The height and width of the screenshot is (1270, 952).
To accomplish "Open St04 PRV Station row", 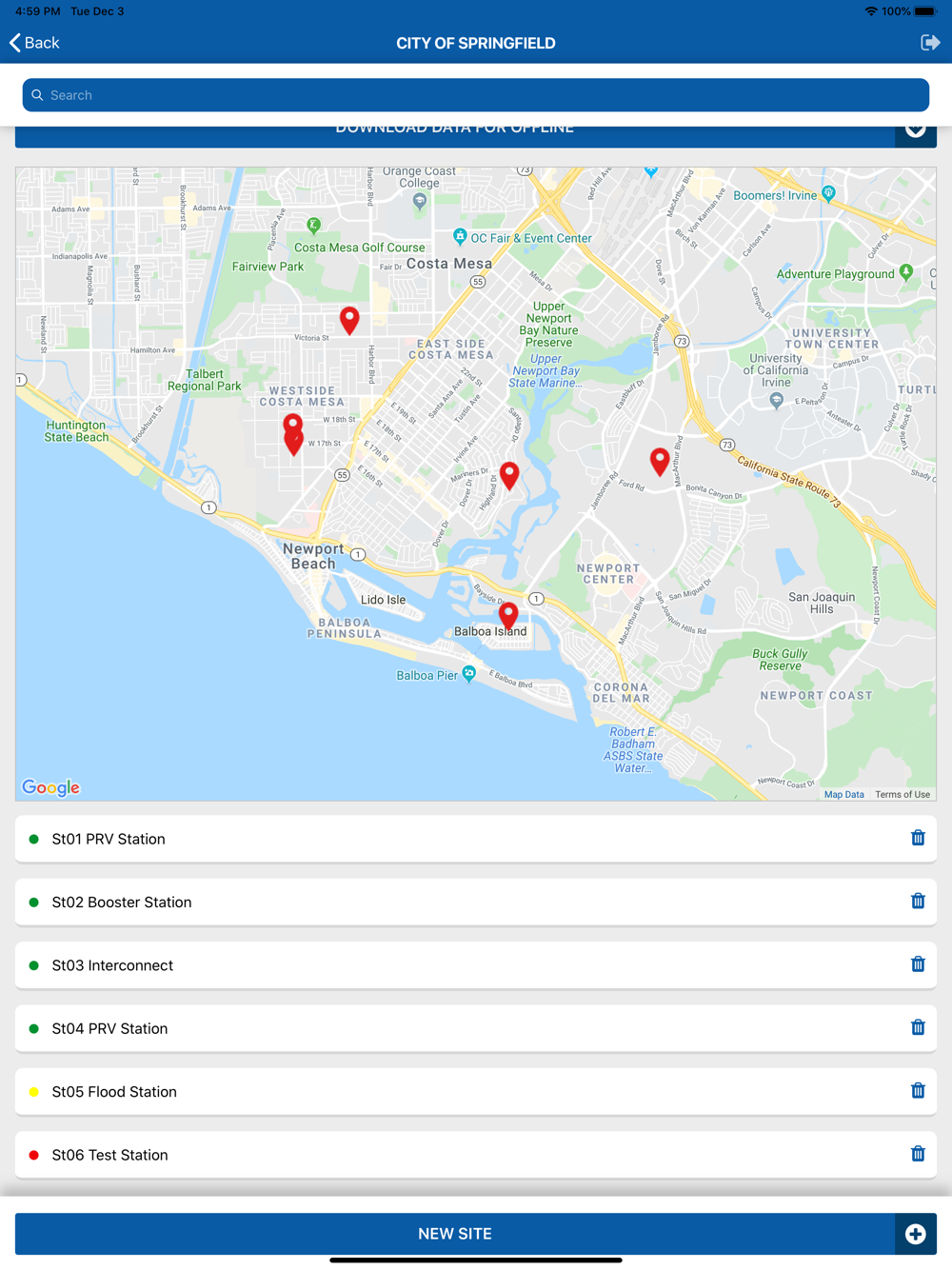I will click(476, 1028).
